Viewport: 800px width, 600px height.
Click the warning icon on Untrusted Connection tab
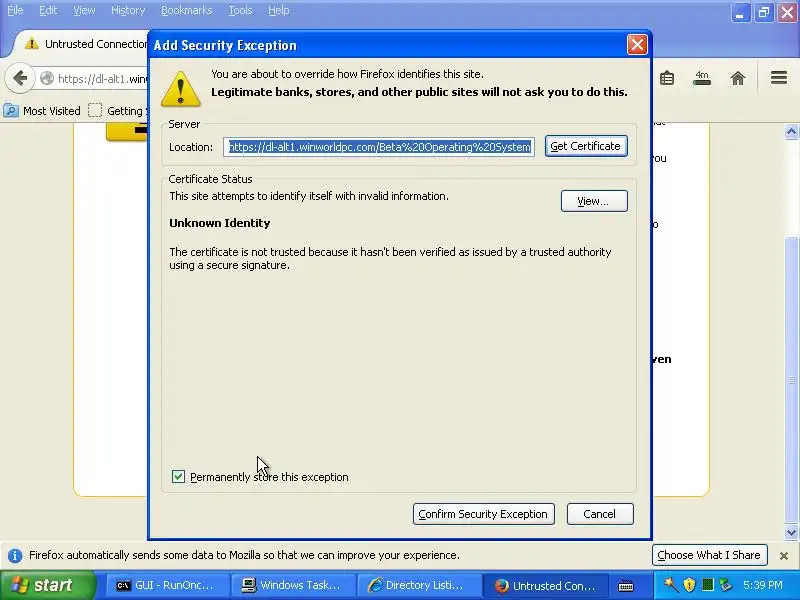[x=32, y=43]
